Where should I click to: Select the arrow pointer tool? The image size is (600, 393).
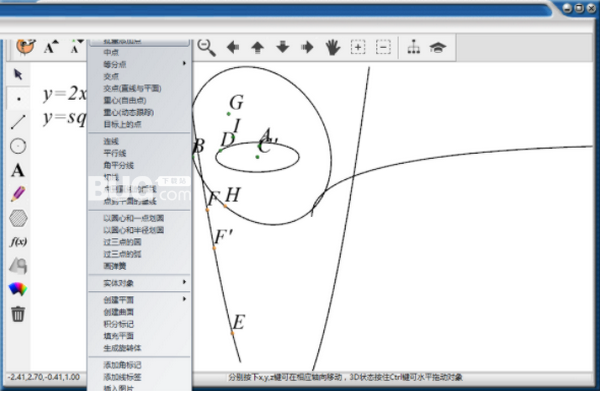click(18, 74)
